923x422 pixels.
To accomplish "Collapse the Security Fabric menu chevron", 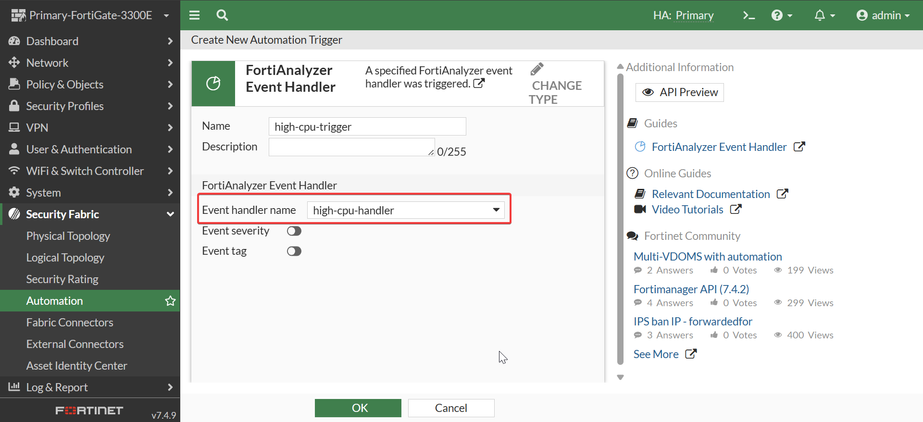I will click(170, 214).
